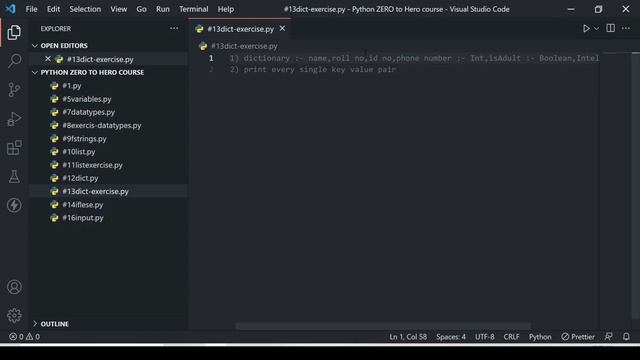Open the run options dropdown arrow
This screenshot has height=360, width=640.
pos(596,29)
